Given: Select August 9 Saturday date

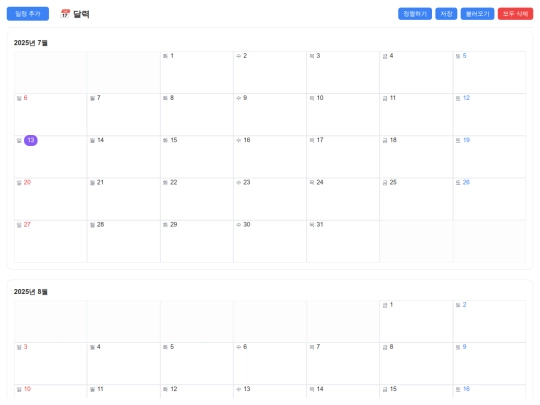Looking at the screenshot, I should point(464,347).
